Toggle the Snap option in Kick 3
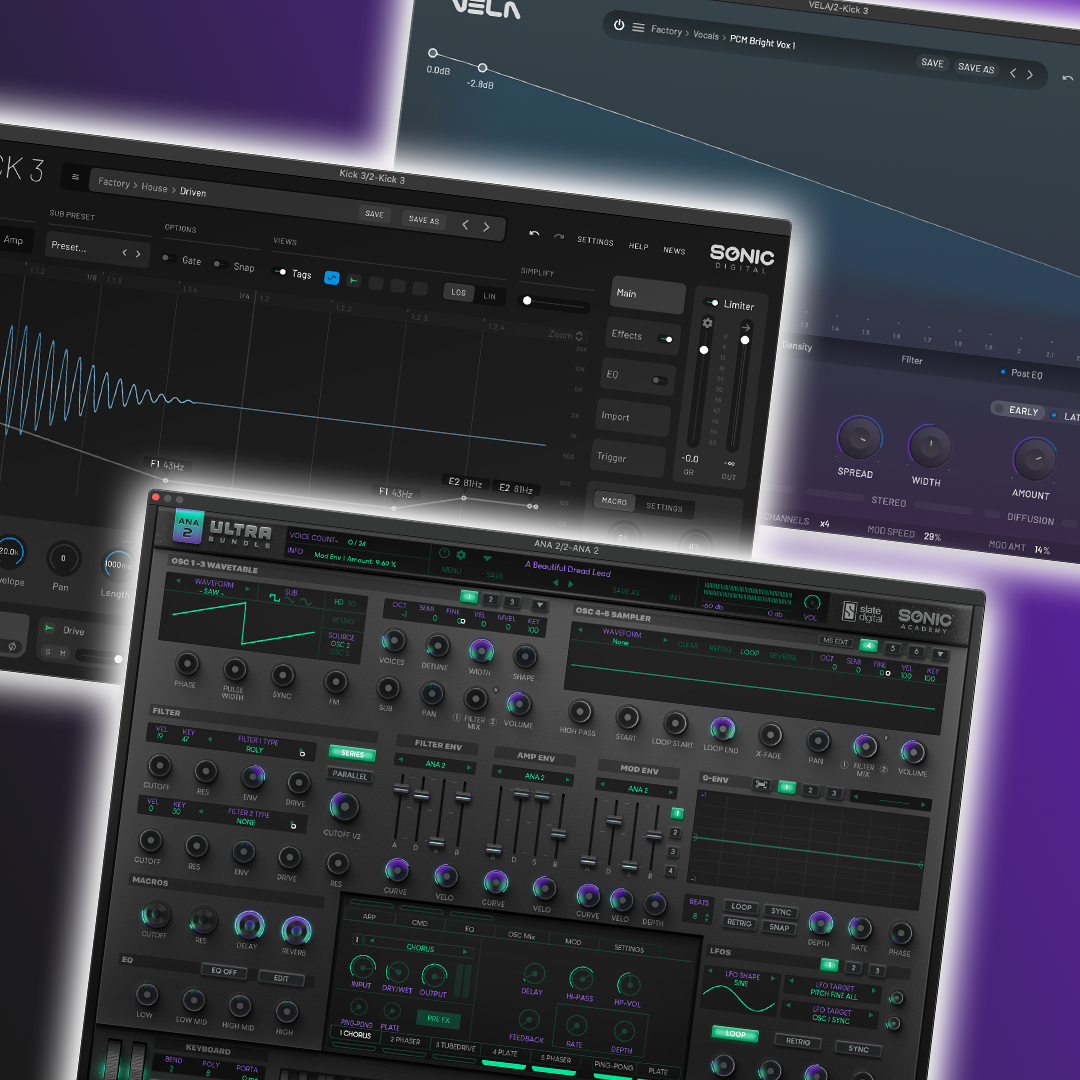 point(219,264)
